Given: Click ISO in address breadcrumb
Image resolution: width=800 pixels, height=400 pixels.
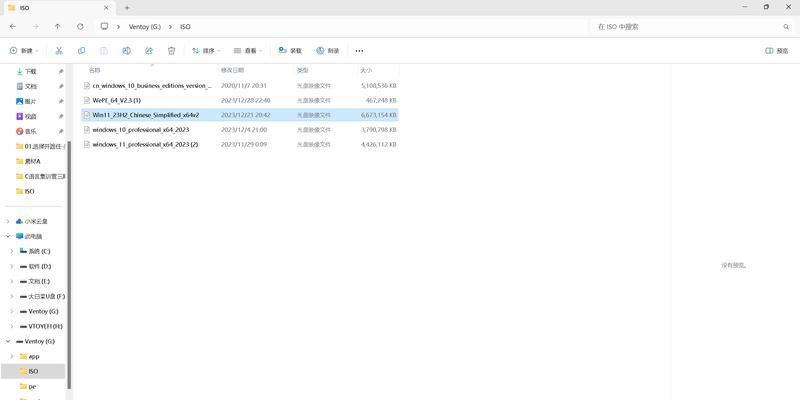Looking at the screenshot, I should (x=185, y=27).
